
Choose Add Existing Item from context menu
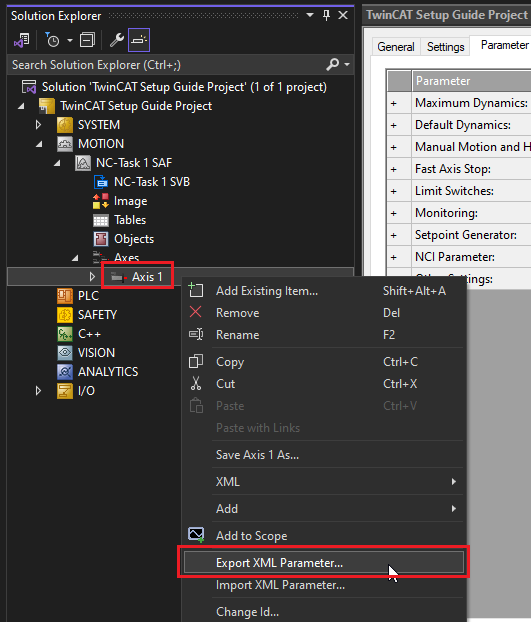point(324,291)
